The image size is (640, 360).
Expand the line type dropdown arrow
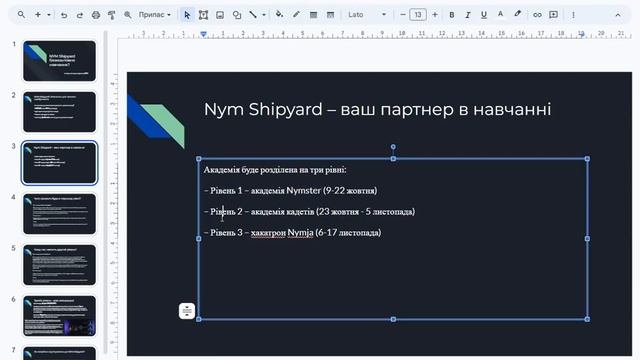point(264,15)
